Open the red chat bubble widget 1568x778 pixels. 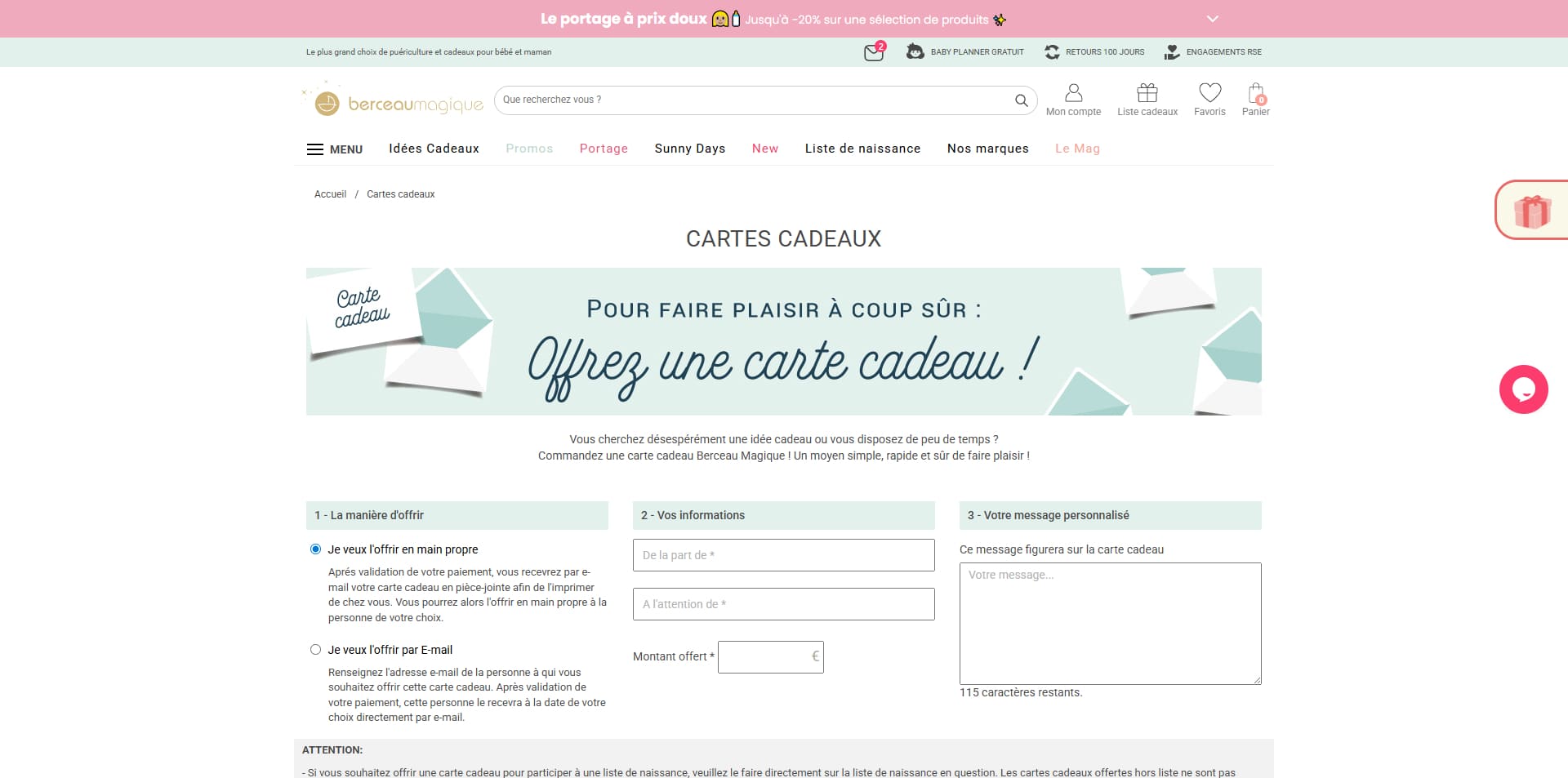click(1523, 389)
